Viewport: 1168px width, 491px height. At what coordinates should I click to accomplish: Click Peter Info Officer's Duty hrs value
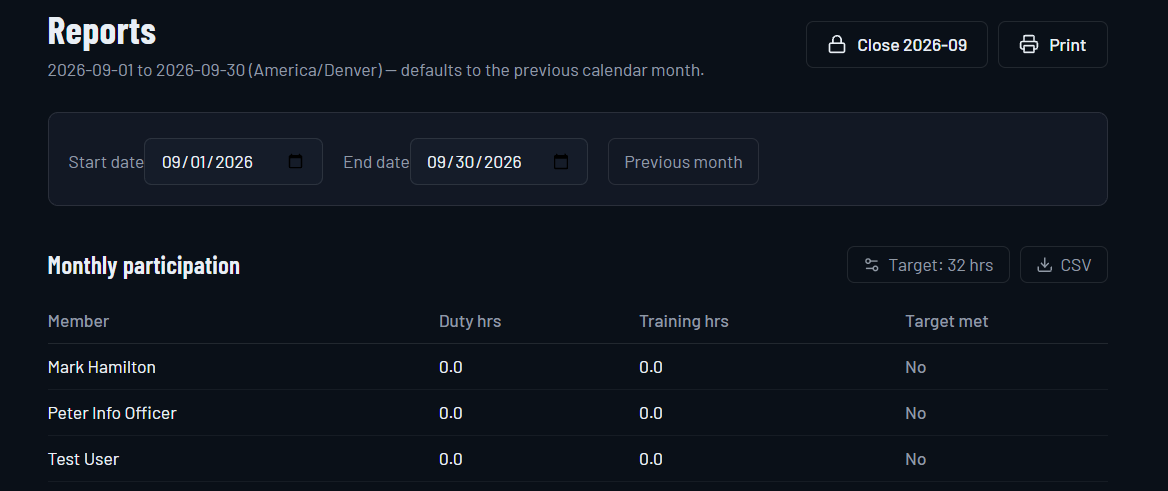coord(451,413)
